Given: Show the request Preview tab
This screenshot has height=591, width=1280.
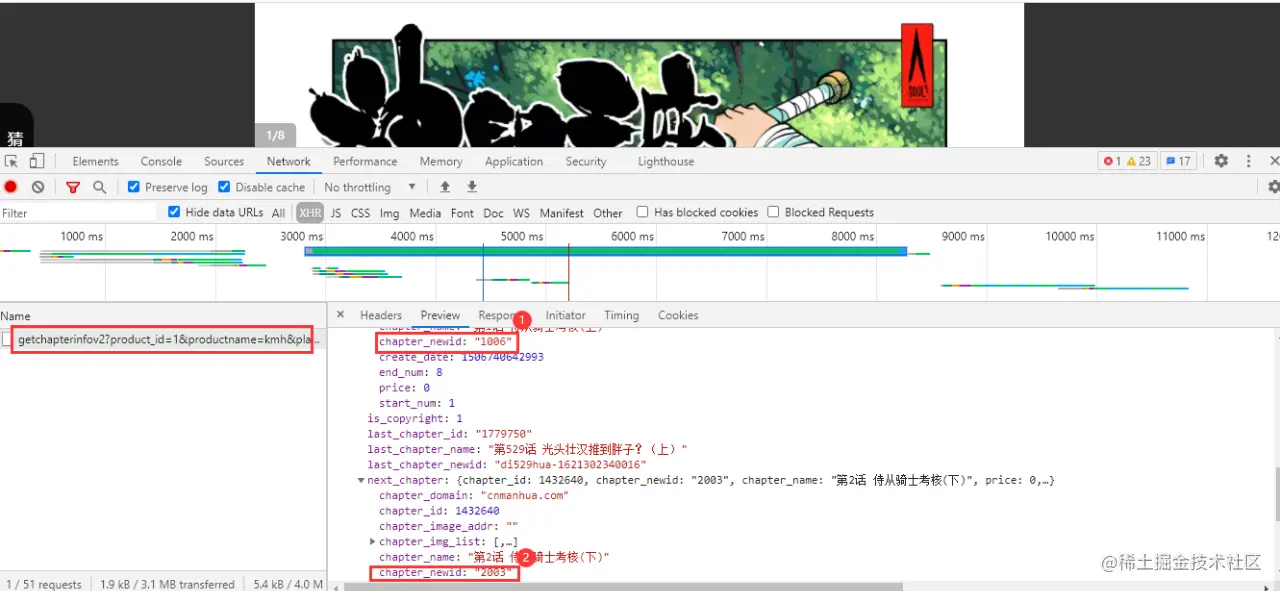Looking at the screenshot, I should pyautogui.click(x=440, y=315).
